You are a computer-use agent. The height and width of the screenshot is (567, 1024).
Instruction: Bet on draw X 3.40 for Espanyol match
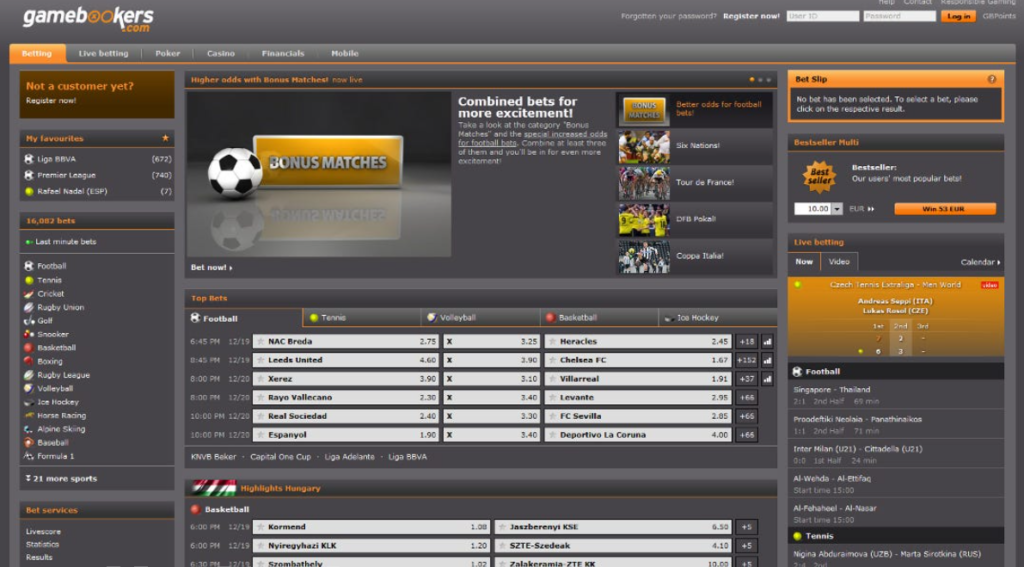(492, 434)
